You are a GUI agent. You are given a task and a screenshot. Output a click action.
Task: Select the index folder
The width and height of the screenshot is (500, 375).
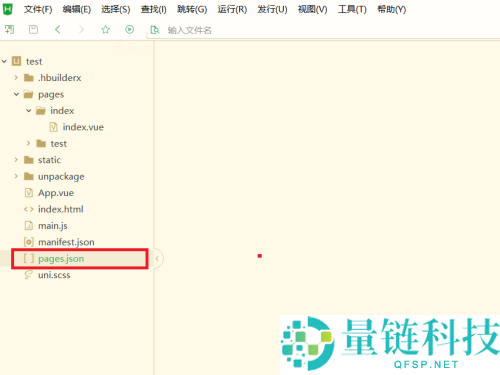tap(62, 111)
